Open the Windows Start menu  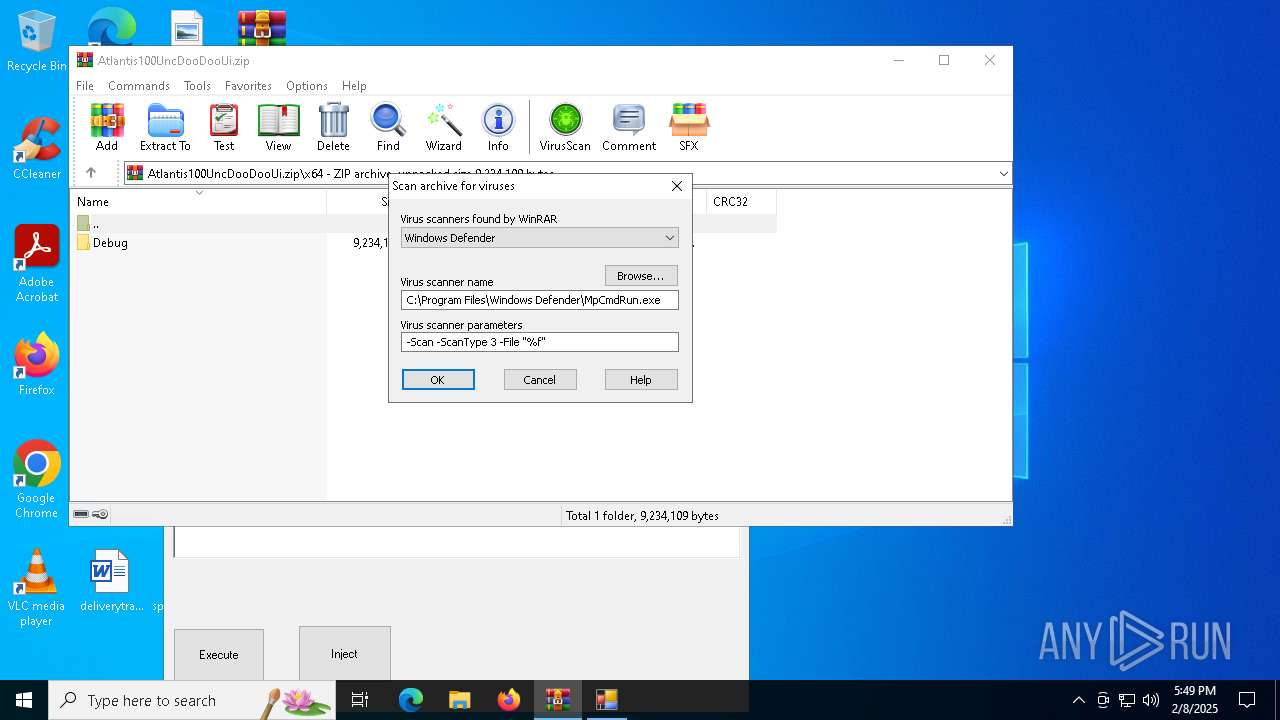pyautogui.click(x=24, y=700)
